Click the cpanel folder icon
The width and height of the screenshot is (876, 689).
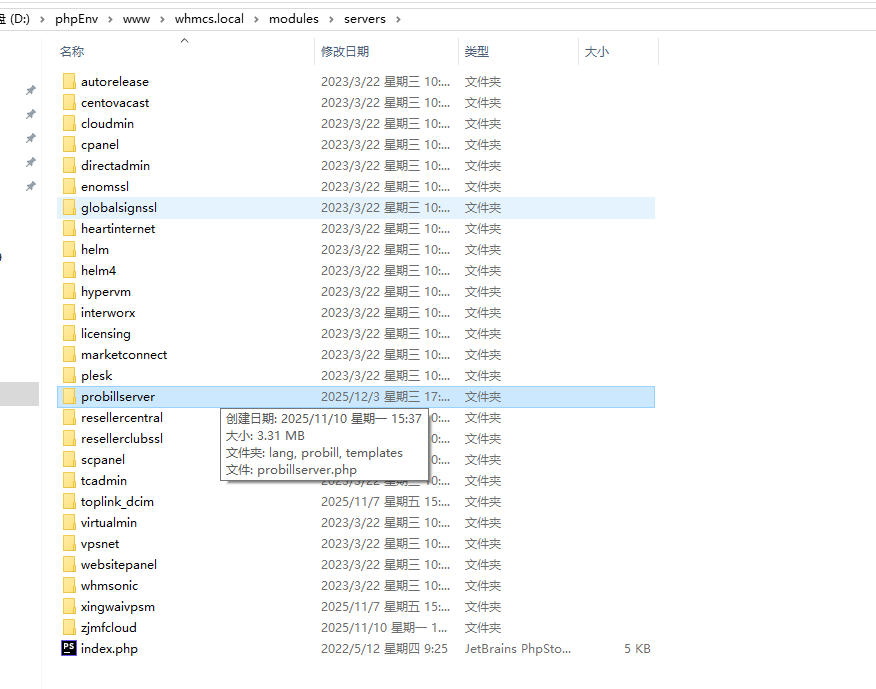click(69, 145)
